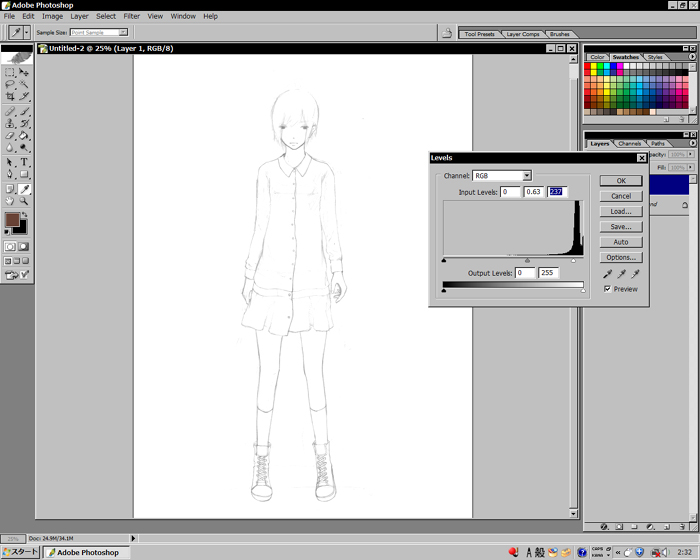The width and height of the screenshot is (700, 560).
Task: Click the set black point eyedropper
Action: tap(606, 274)
